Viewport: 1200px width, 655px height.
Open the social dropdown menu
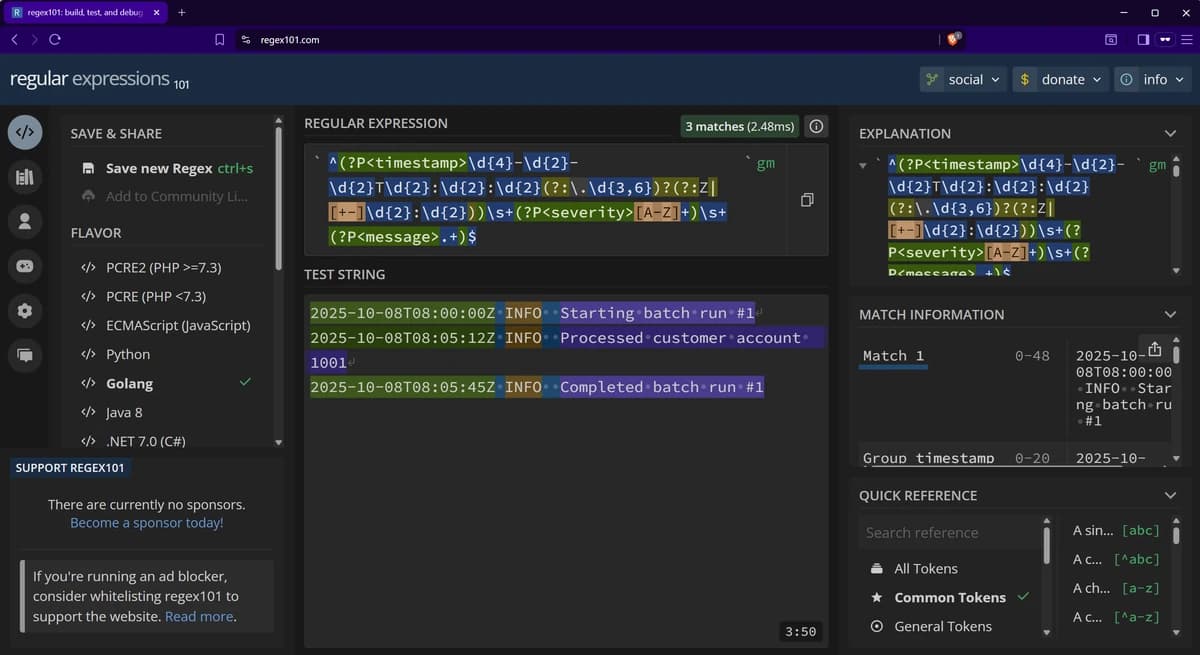pyautogui.click(x=963, y=79)
